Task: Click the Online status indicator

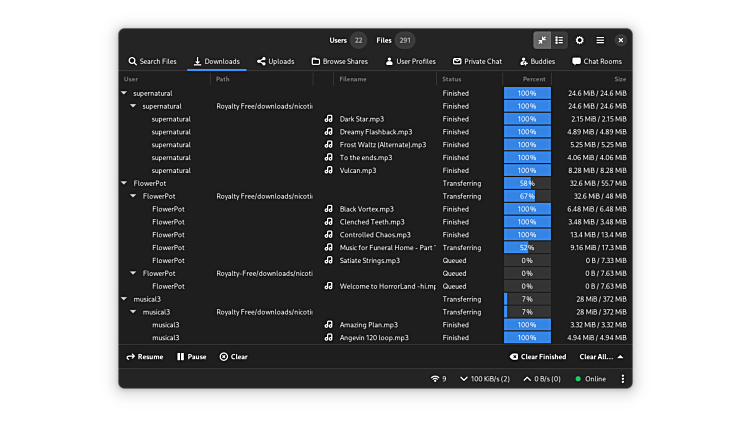Action: click(x=589, y=379)
